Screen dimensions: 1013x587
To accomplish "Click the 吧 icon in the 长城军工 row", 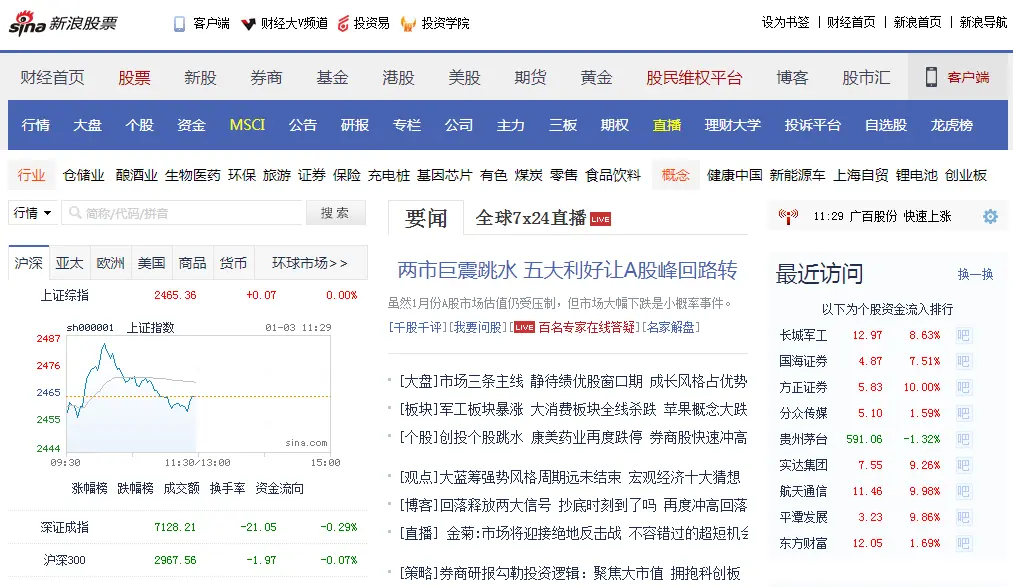I will [x=963, y=335].
